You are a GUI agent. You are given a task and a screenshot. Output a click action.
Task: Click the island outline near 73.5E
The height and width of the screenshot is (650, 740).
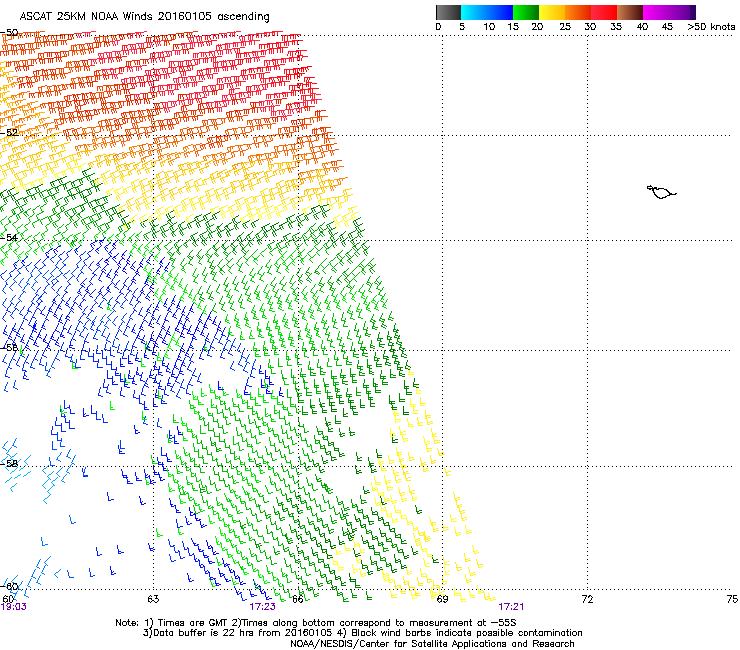(x=661, y=192)
